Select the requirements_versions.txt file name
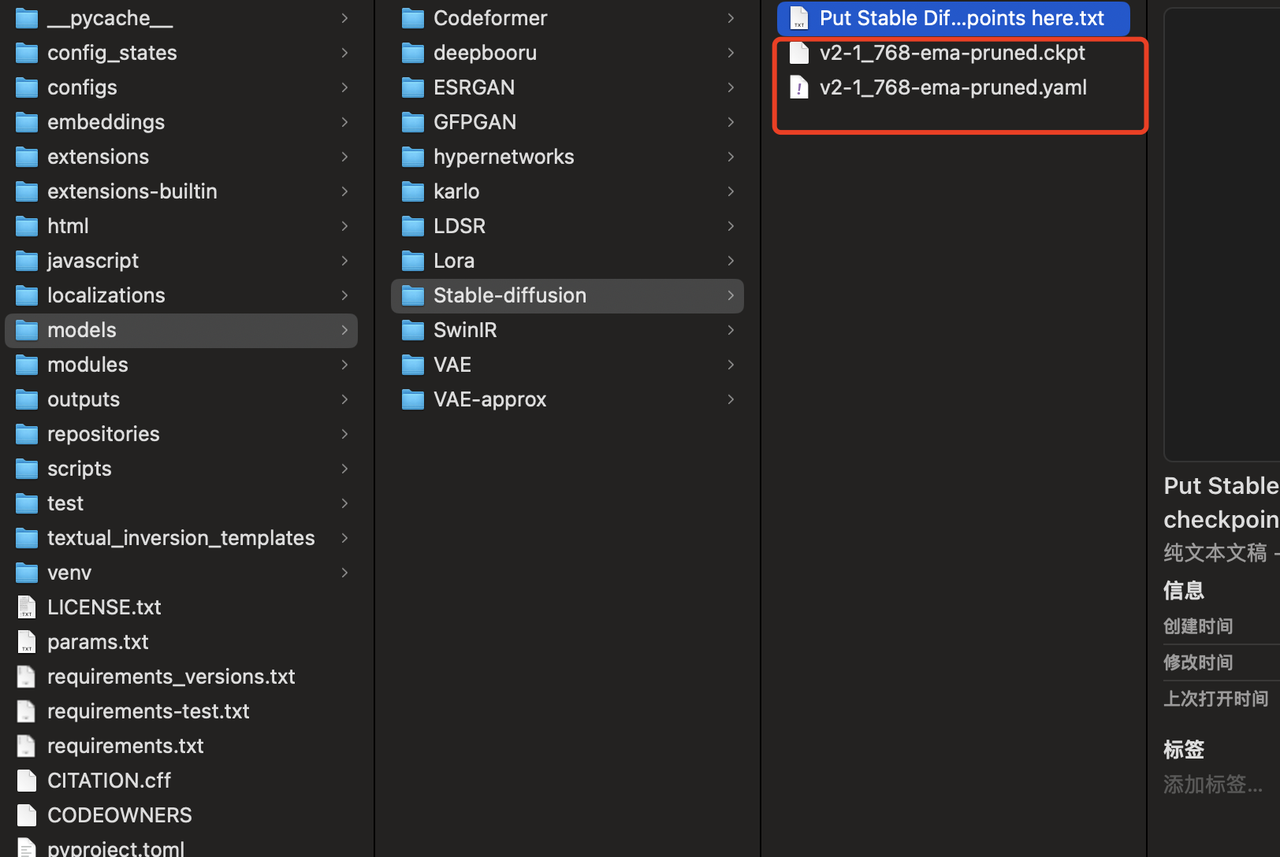Image resolution: width=1280 pixels, height=857 pixels. (x=171, y=677)
